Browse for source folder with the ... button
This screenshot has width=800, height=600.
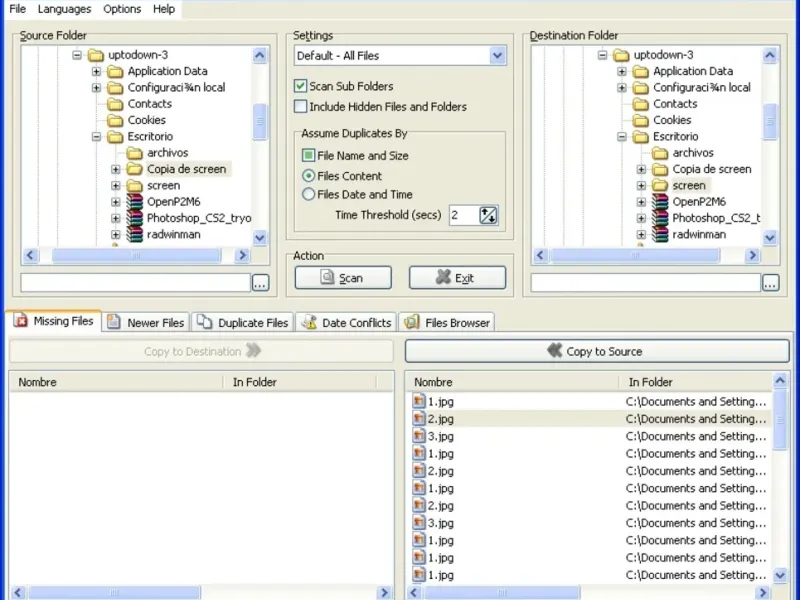click(260, 282)
